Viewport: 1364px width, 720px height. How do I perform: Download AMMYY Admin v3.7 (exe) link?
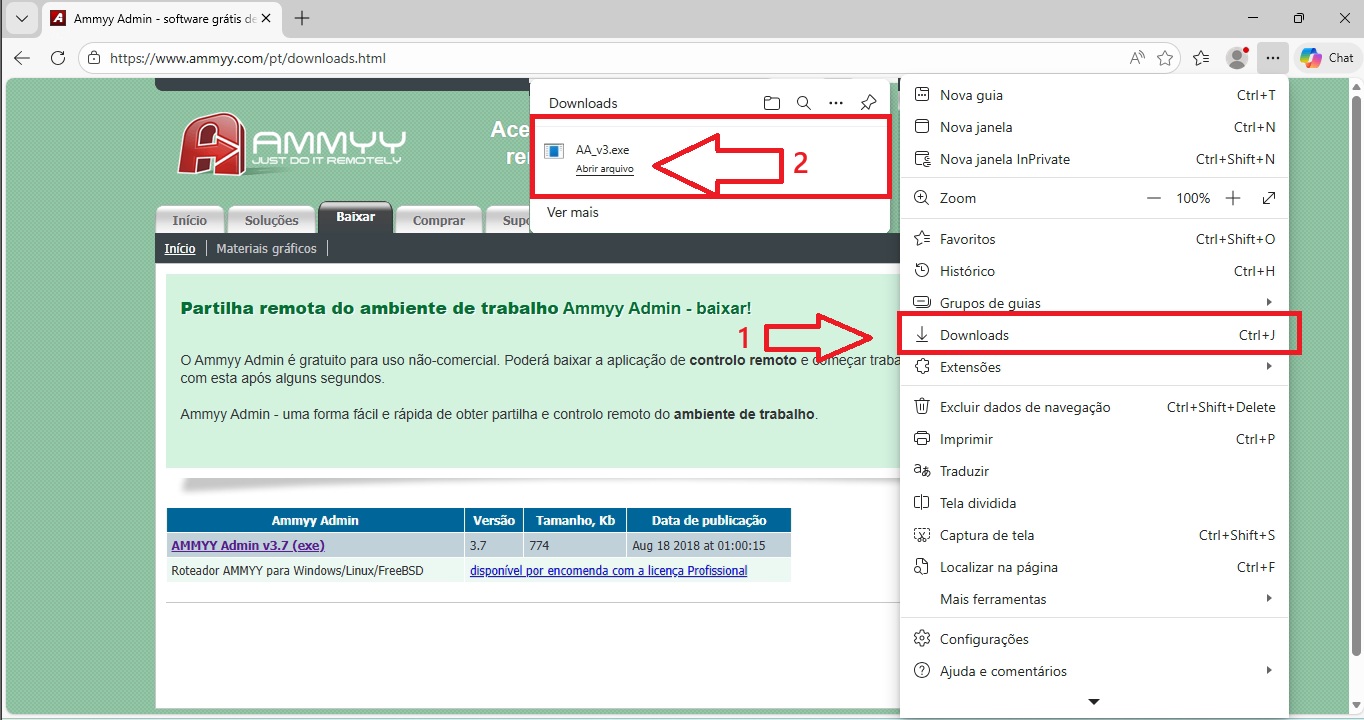[248, 545]
